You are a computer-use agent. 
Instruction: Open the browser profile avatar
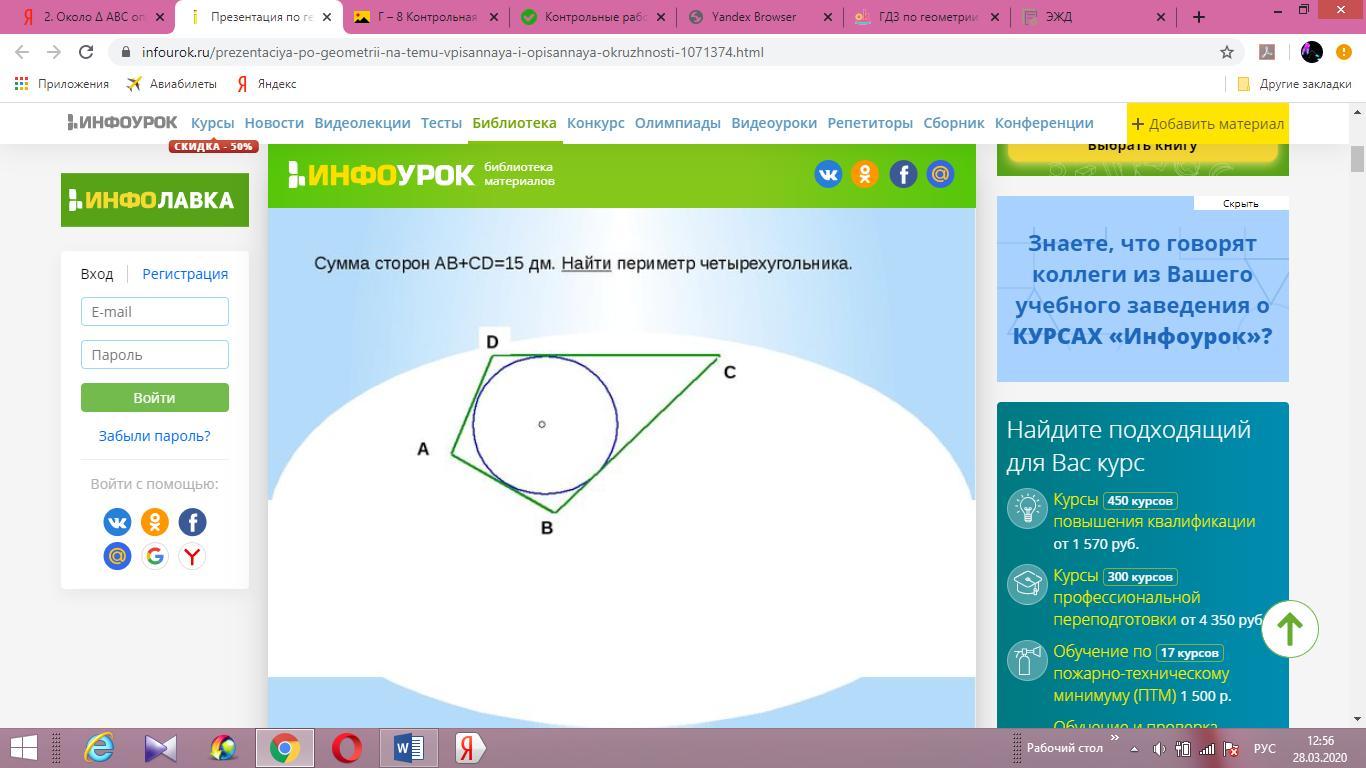[1312, 52]
